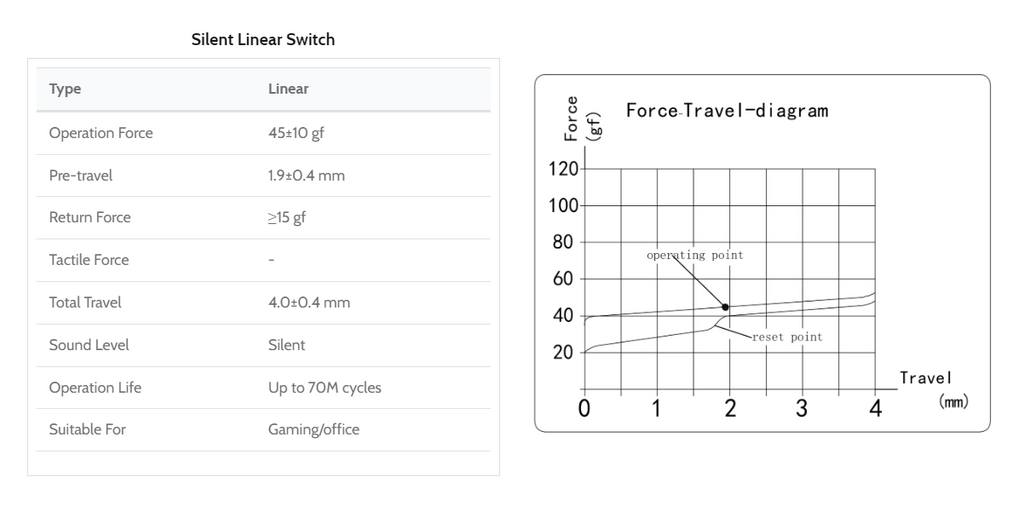
Task: Click the black operating point dot
Action: click(x=725, y=307)
